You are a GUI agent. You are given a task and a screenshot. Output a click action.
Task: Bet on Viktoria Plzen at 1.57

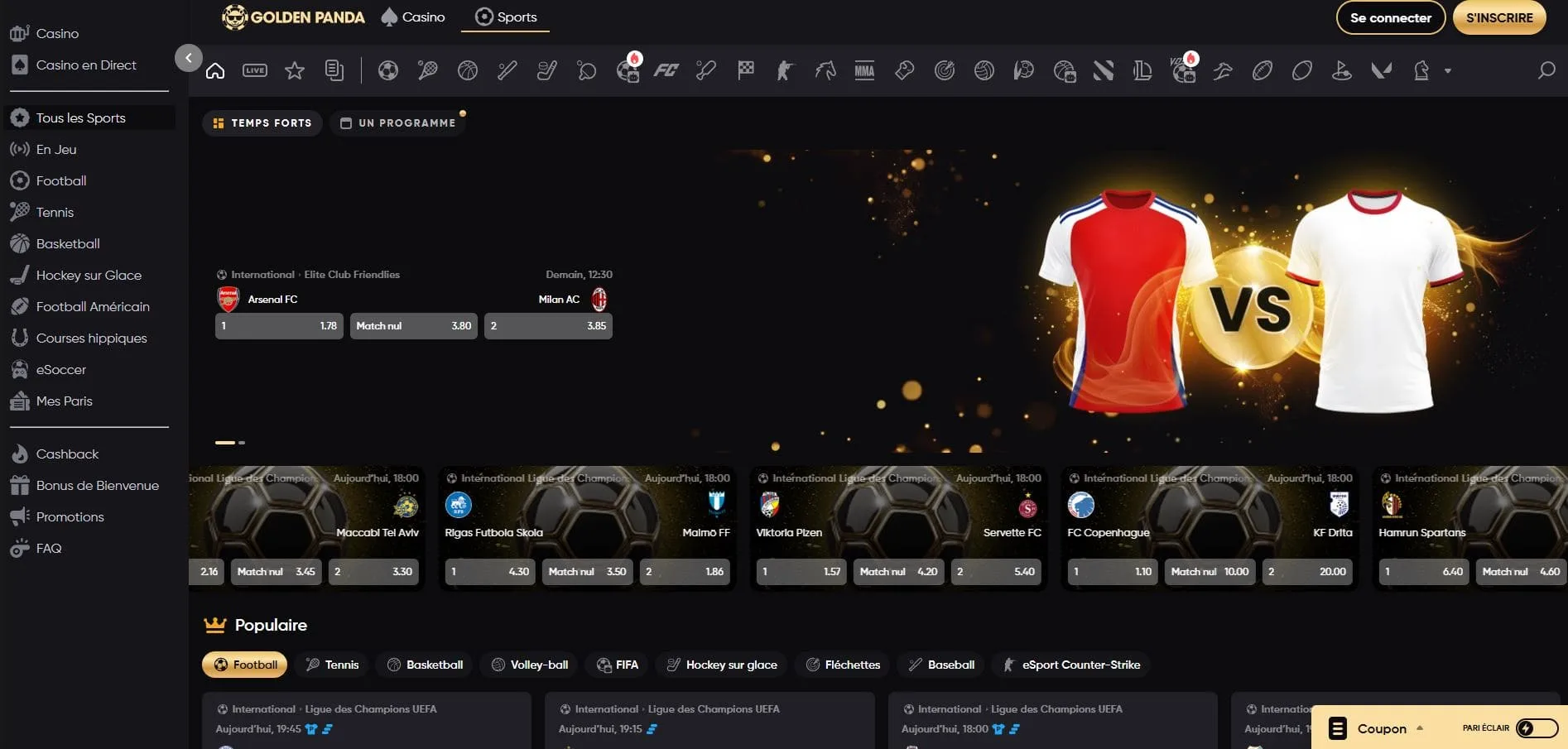coord(801,572)
